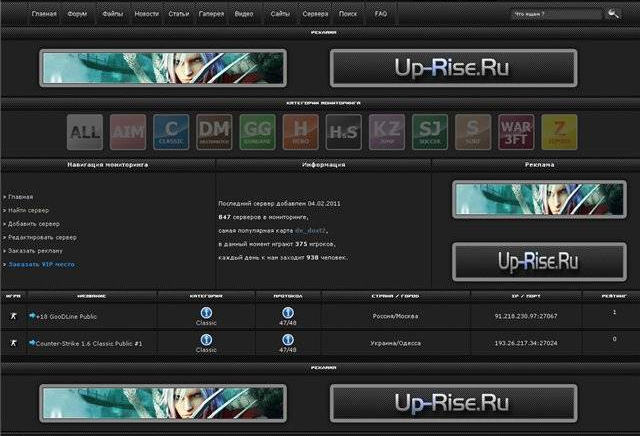Choose the S Surf category icon
Viewport: 640px width, 436px height.
coord(473,132)
